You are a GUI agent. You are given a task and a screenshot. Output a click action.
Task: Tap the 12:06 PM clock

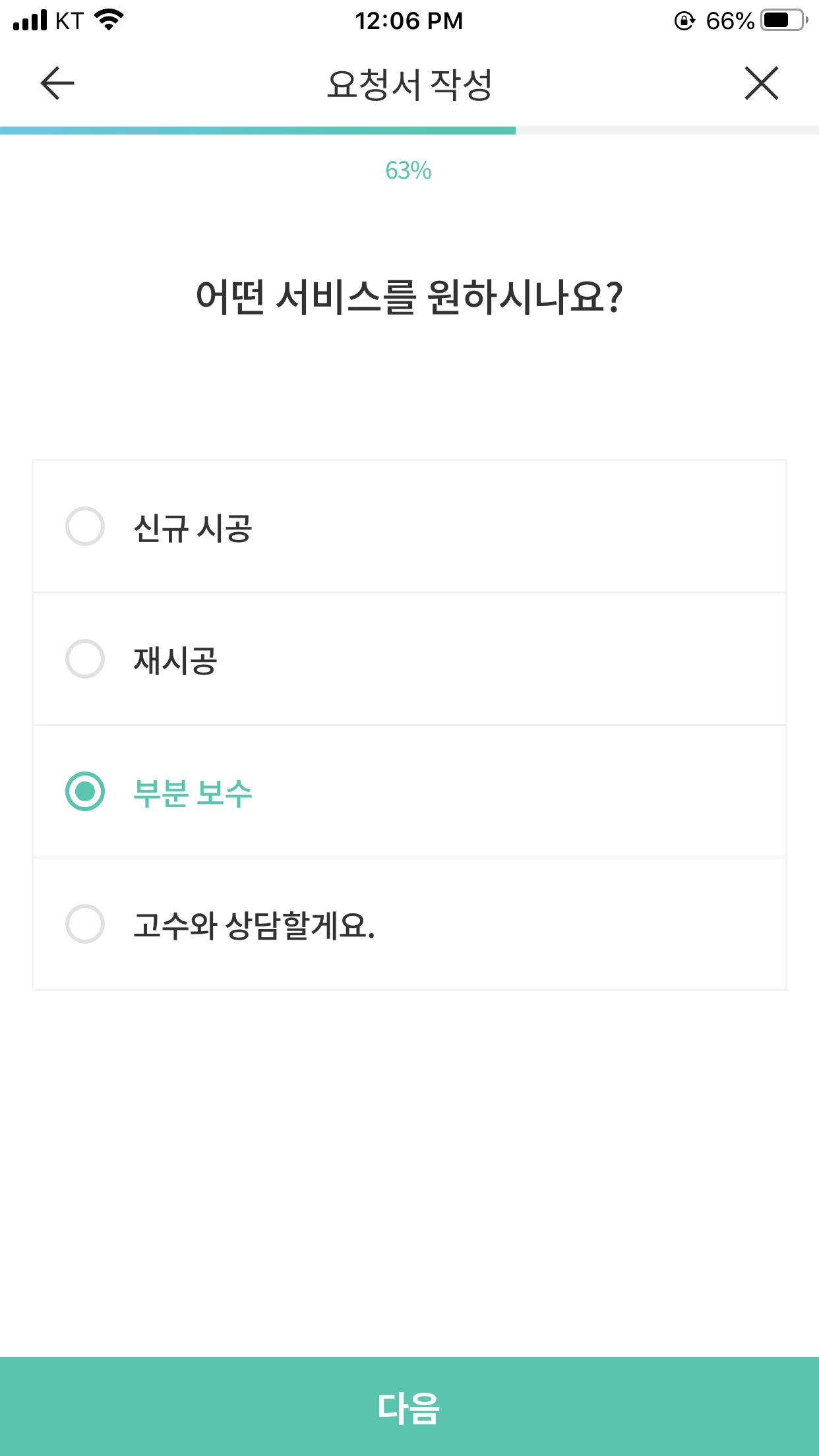point(409,21)
